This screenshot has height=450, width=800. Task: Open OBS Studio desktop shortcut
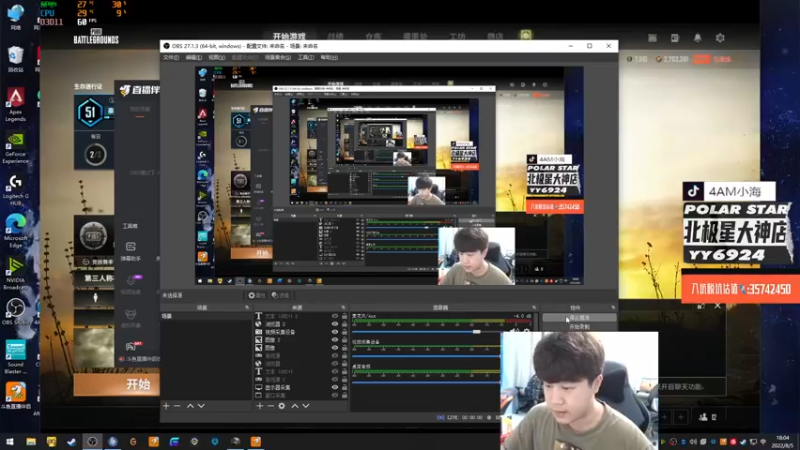tap(15, 312)
